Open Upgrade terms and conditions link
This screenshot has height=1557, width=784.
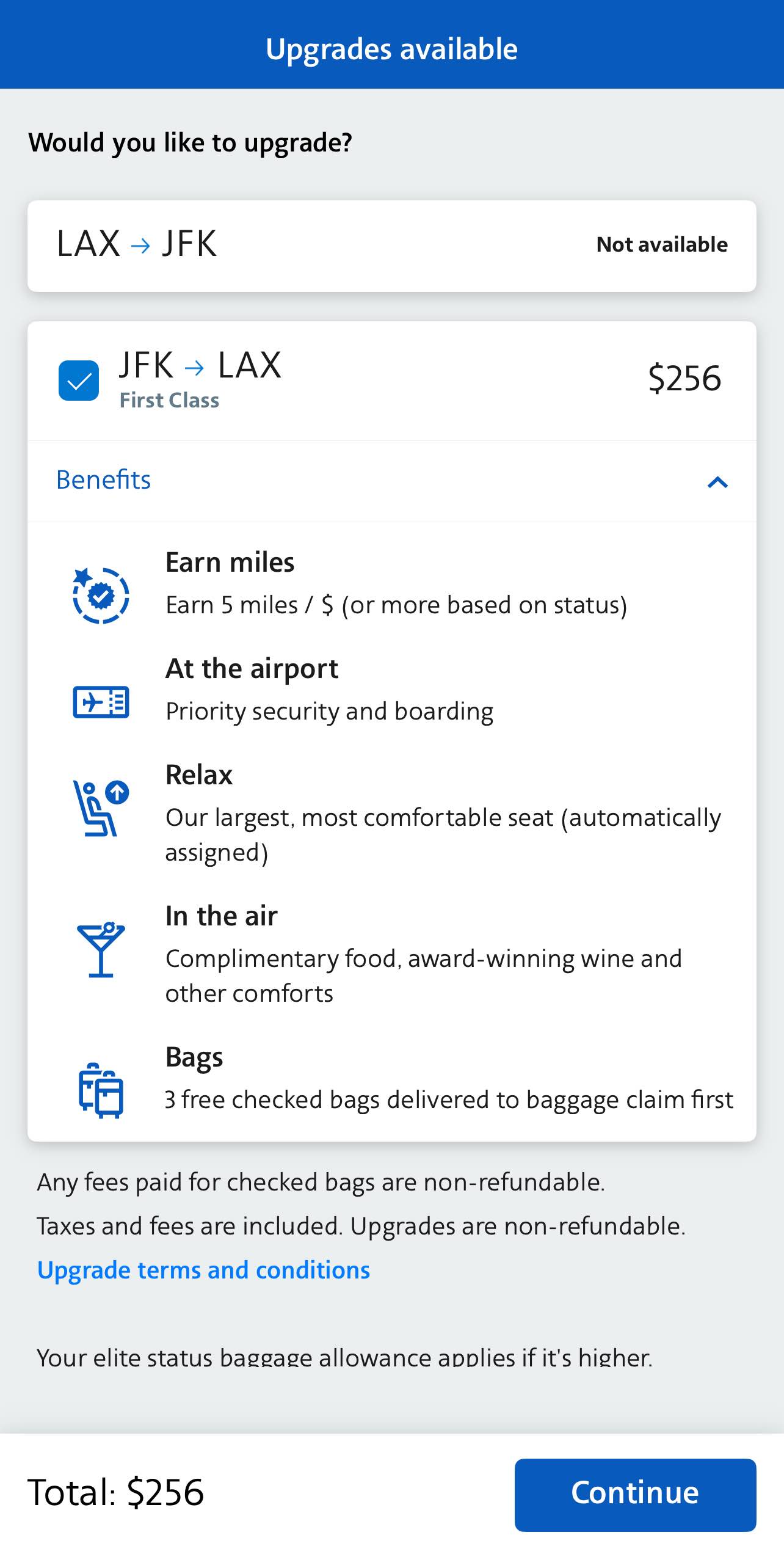(x=203, y=1270)
